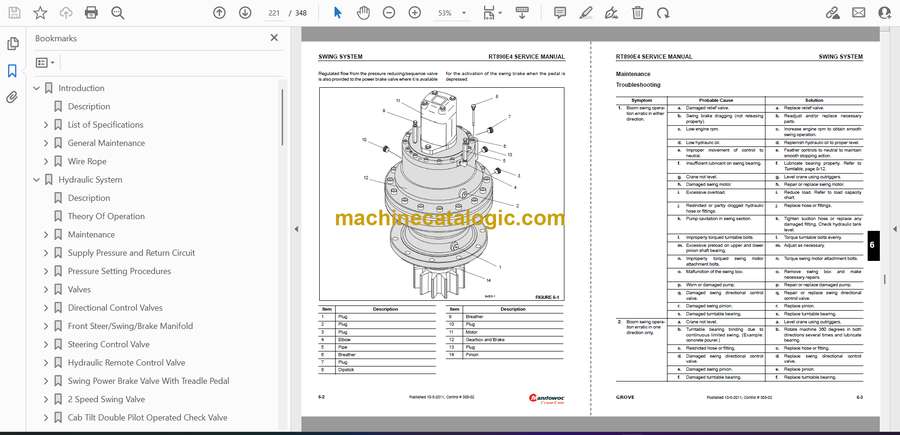The width and height of the screenshot is (900, 435).
Task: Expand the Wire Rope bookmark
Action: (46, 161)
